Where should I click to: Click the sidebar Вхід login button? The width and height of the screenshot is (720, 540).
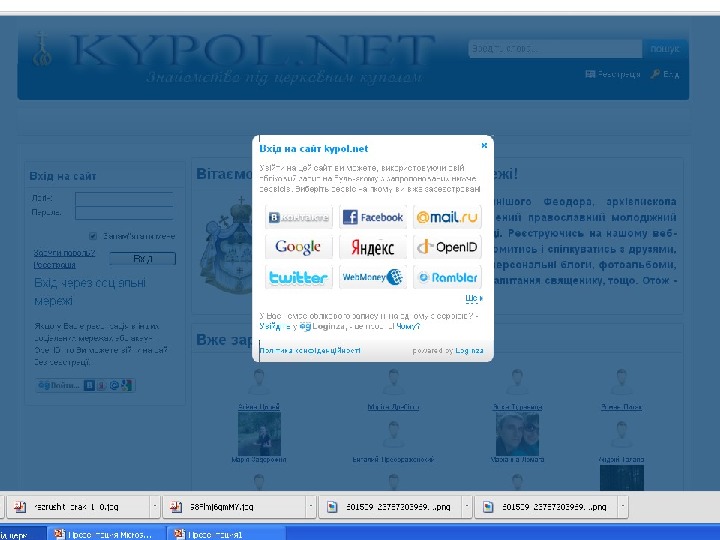coord(143,259)
